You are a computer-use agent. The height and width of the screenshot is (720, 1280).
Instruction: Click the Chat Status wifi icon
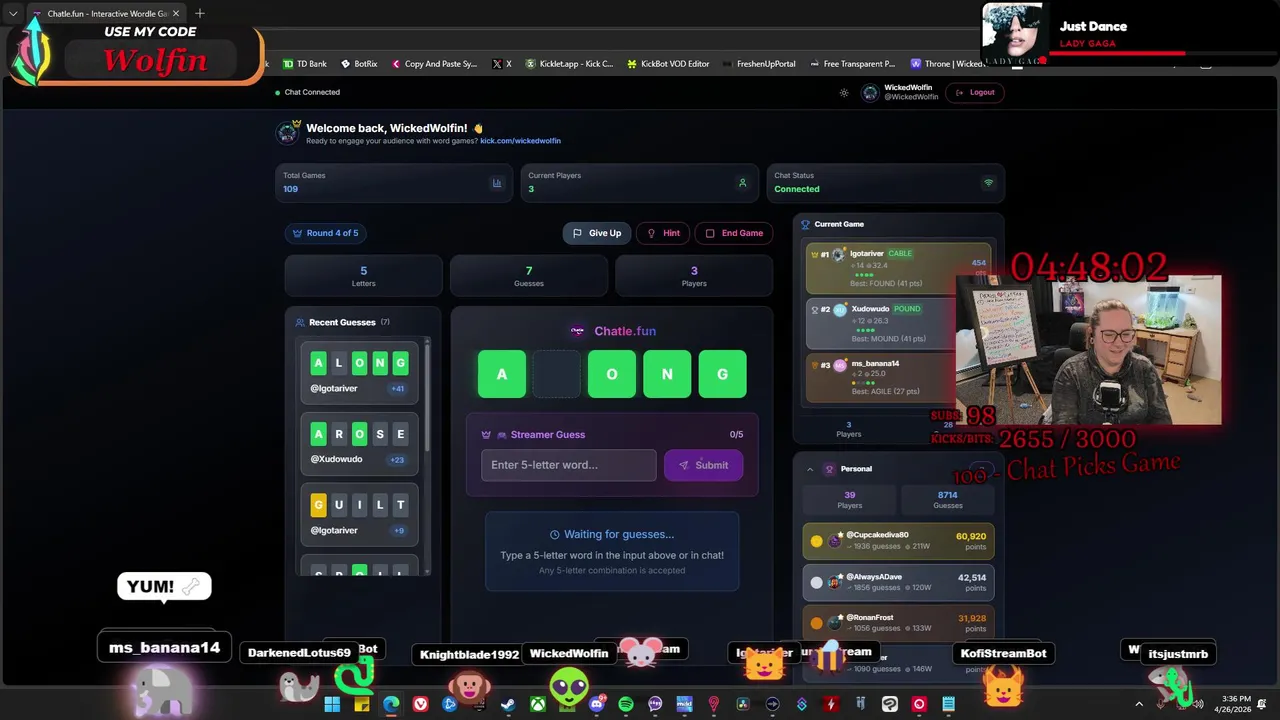(989, 183)
